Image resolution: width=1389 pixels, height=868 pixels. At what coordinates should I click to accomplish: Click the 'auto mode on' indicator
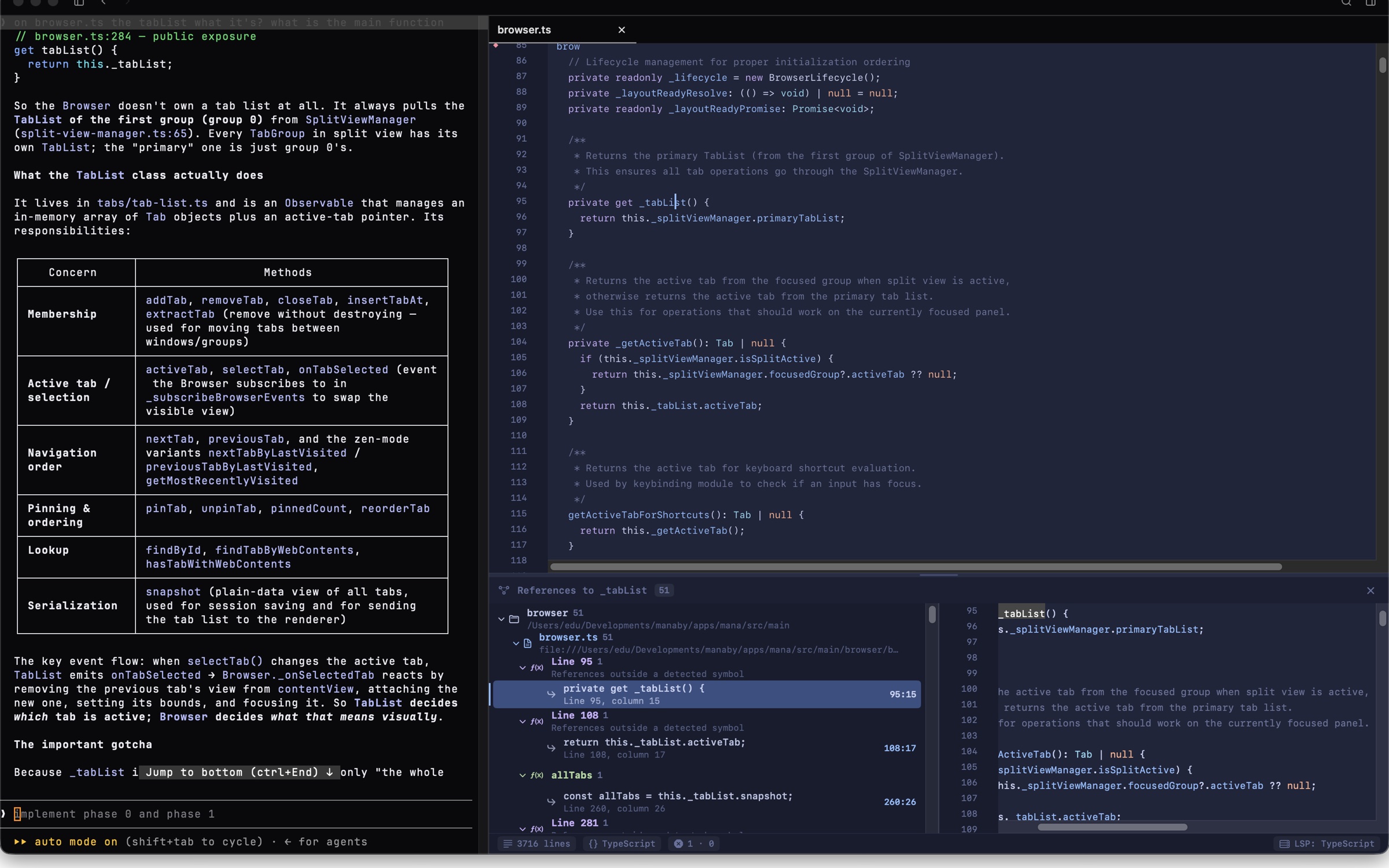[x=75, y=842]
